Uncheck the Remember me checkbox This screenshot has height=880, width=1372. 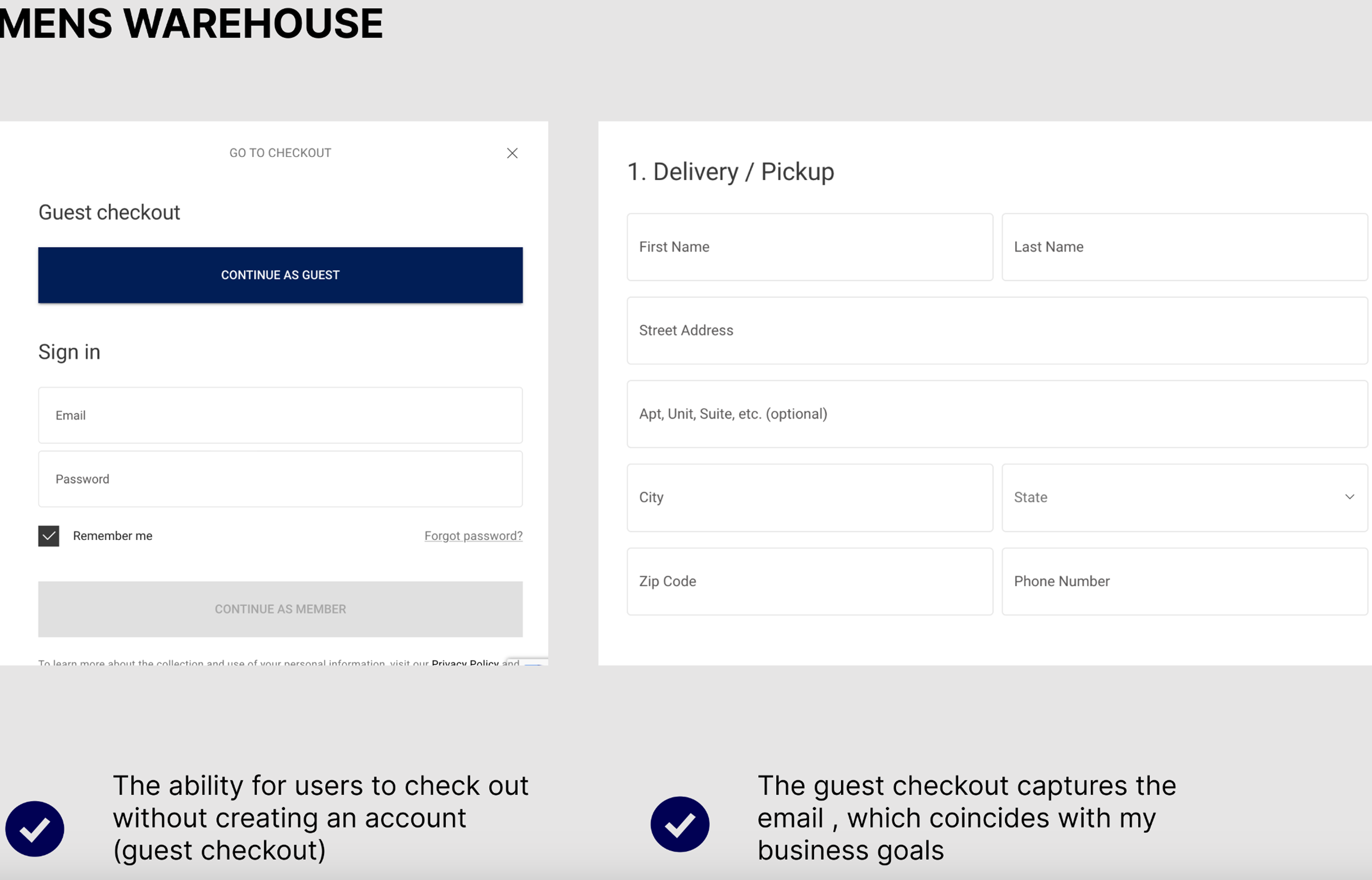(x=49, y=536)
